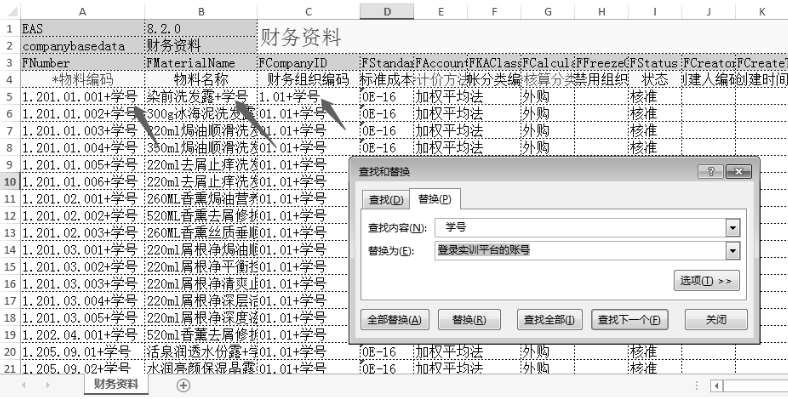Go to previous sheet with left arrow
This screenshot has height=399, width=788.
pyautogui.click(x=23, y=385)
